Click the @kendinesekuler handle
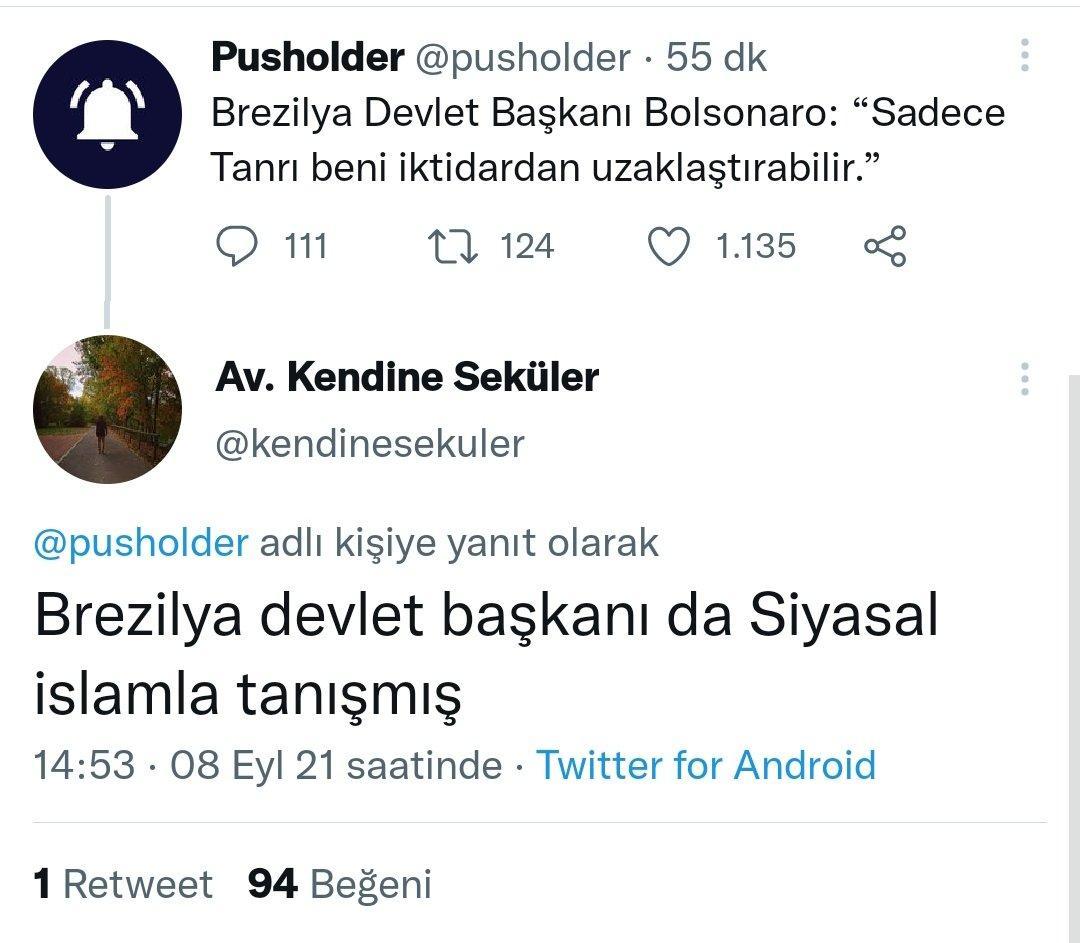This screenshot has width=1080, height=943. (369, 443)
